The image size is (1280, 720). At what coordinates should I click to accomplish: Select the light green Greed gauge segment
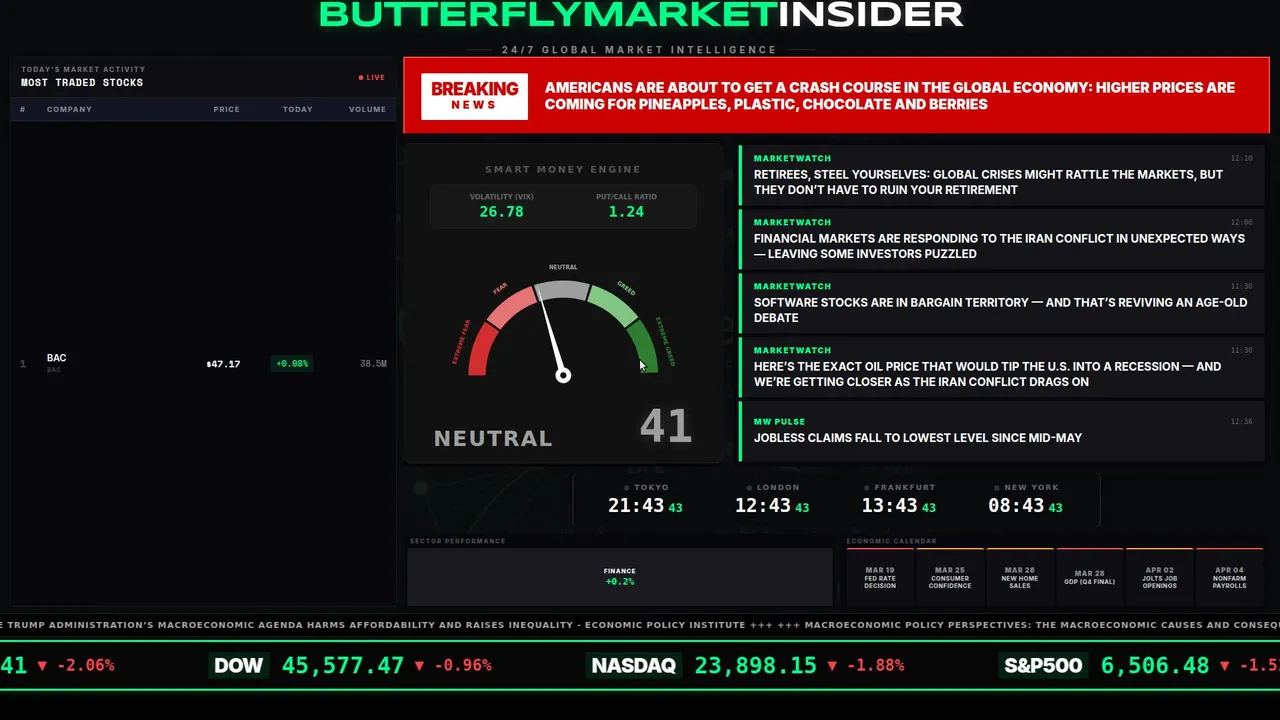pos(613,306)
